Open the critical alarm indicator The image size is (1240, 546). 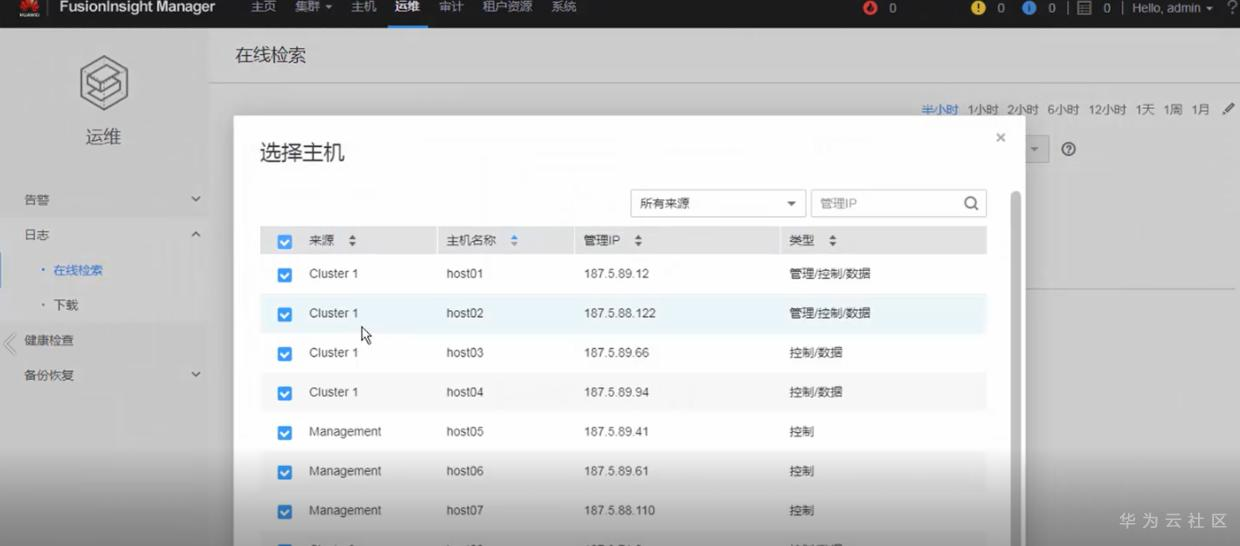pyautogui.click(x=870, y=8)
